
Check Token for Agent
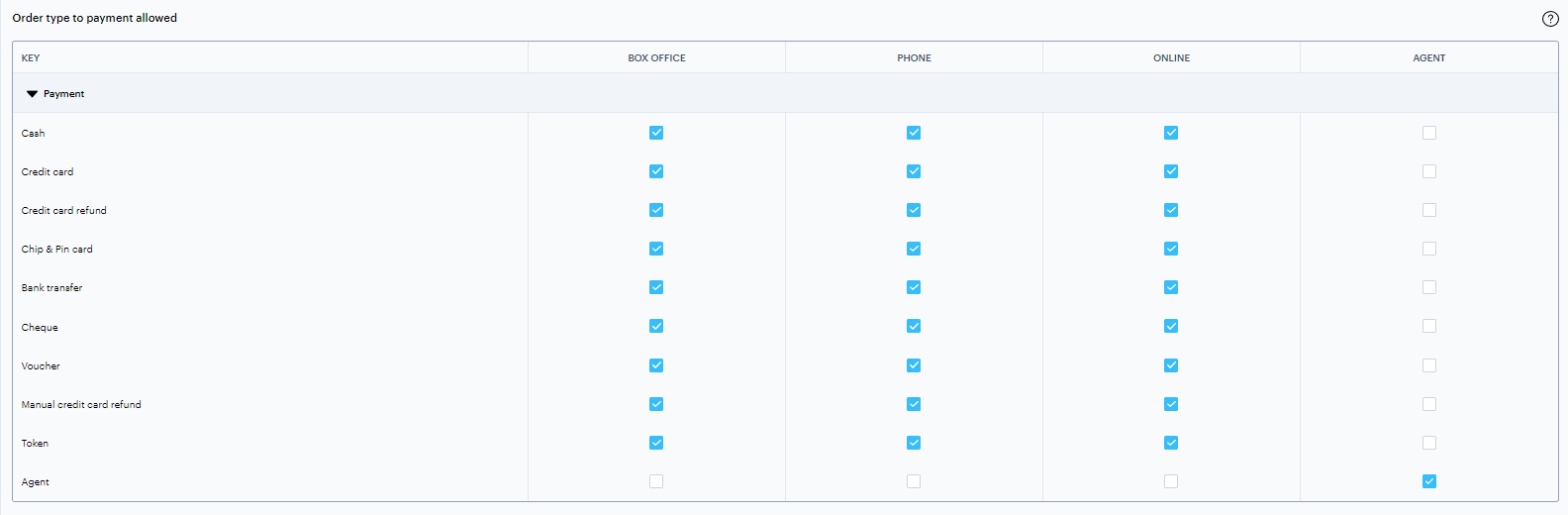click(1429, 443)
